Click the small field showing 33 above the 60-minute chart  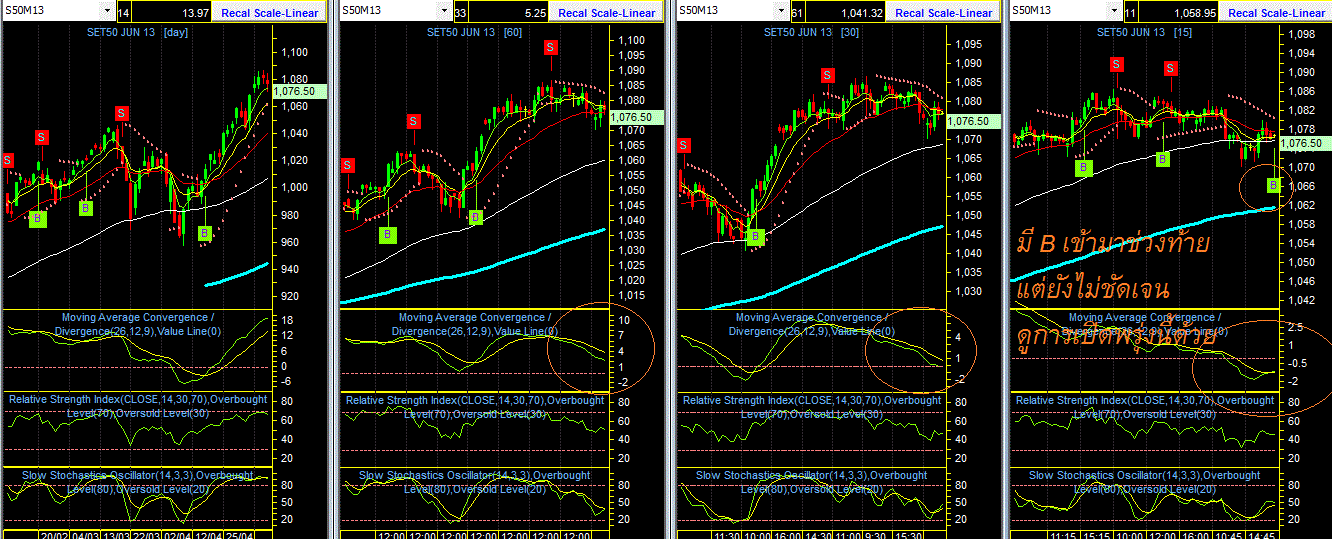pos(461,13)
